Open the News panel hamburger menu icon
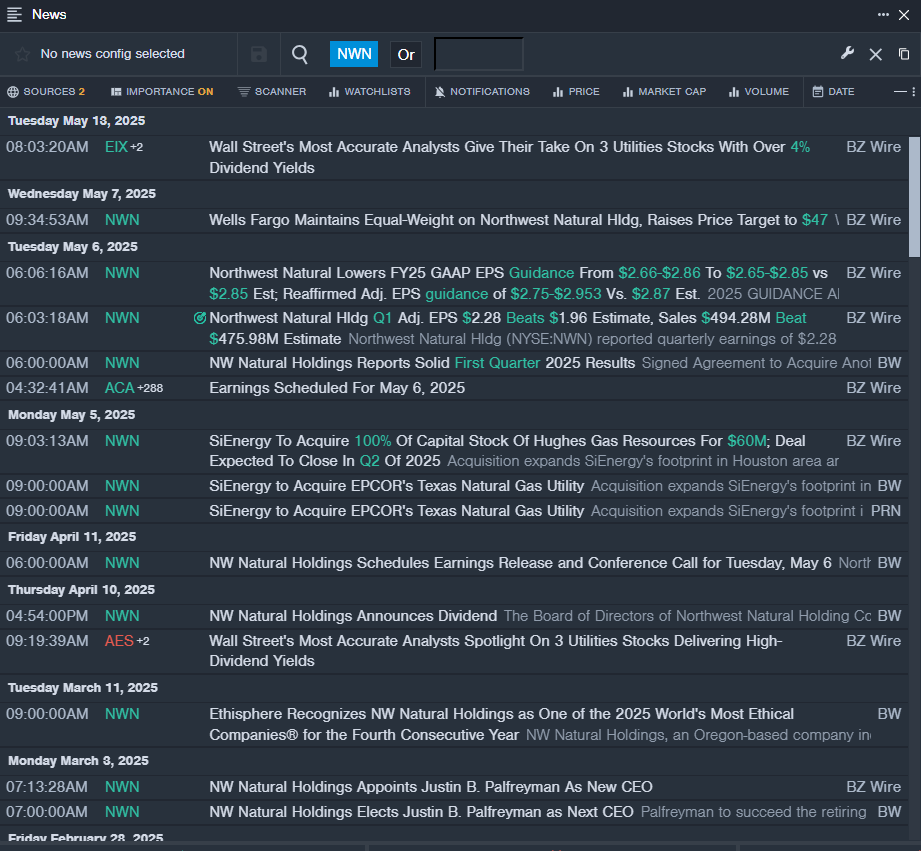The image size is (921, 851). (14, 15)
